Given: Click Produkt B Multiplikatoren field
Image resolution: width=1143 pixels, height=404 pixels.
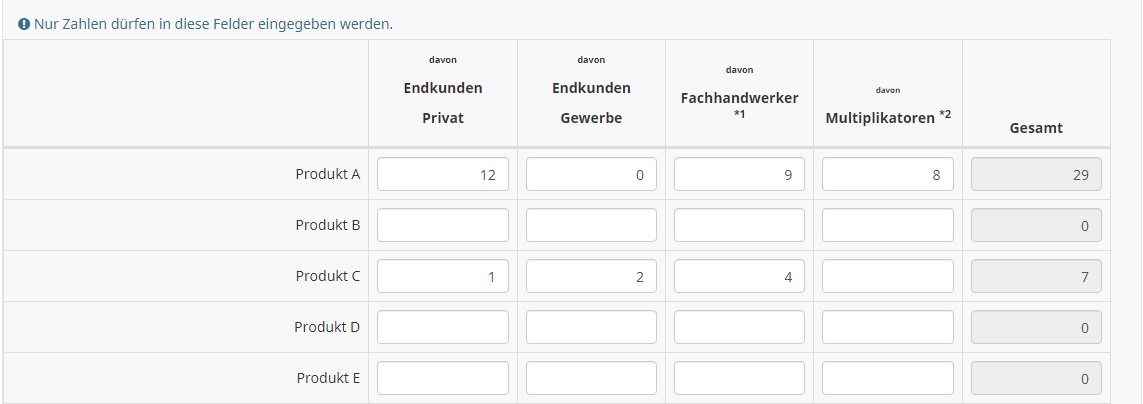Looking at the screenshot, I should coord(887,225).
